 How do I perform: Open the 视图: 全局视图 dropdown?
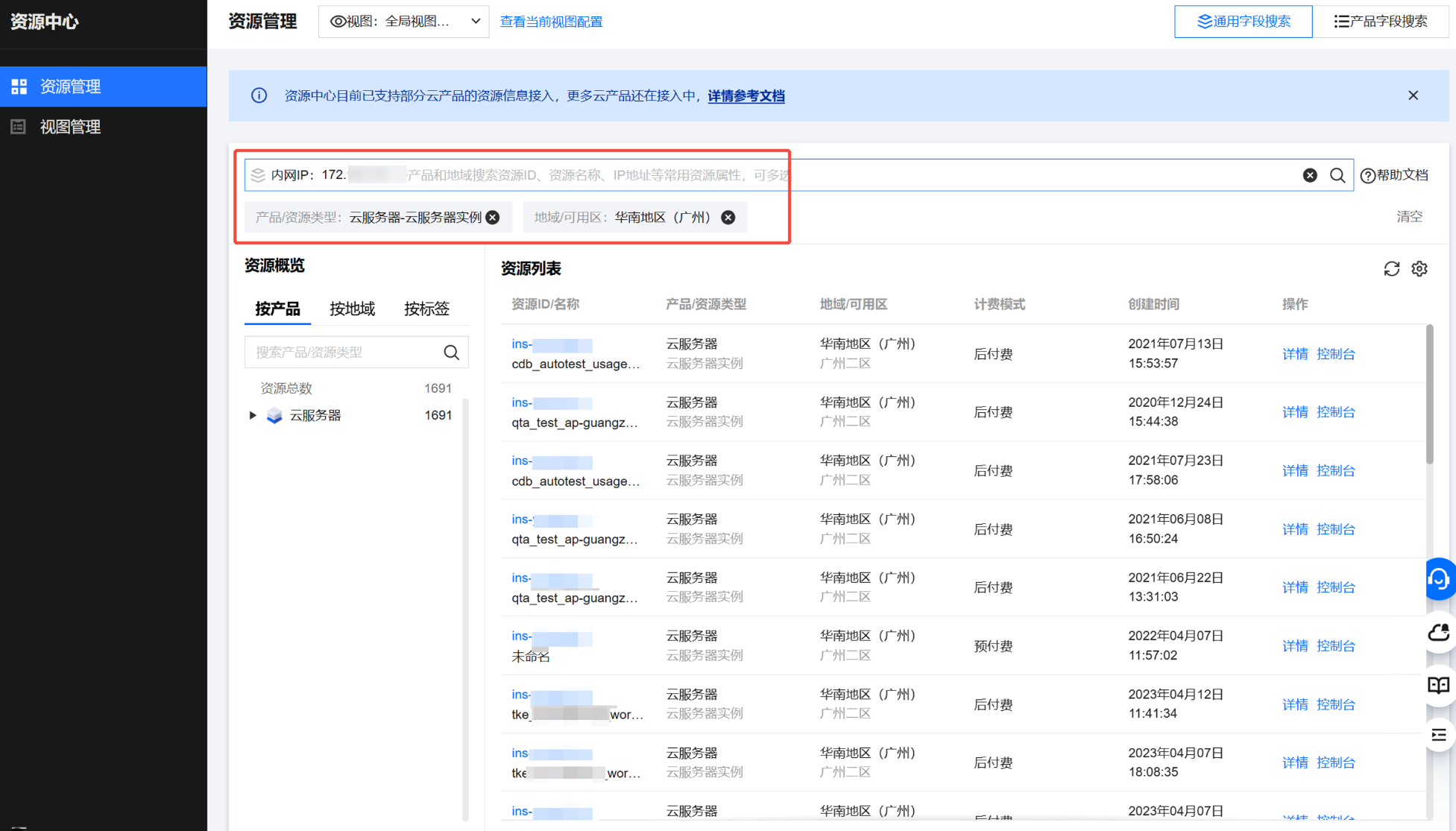point(404,22)
